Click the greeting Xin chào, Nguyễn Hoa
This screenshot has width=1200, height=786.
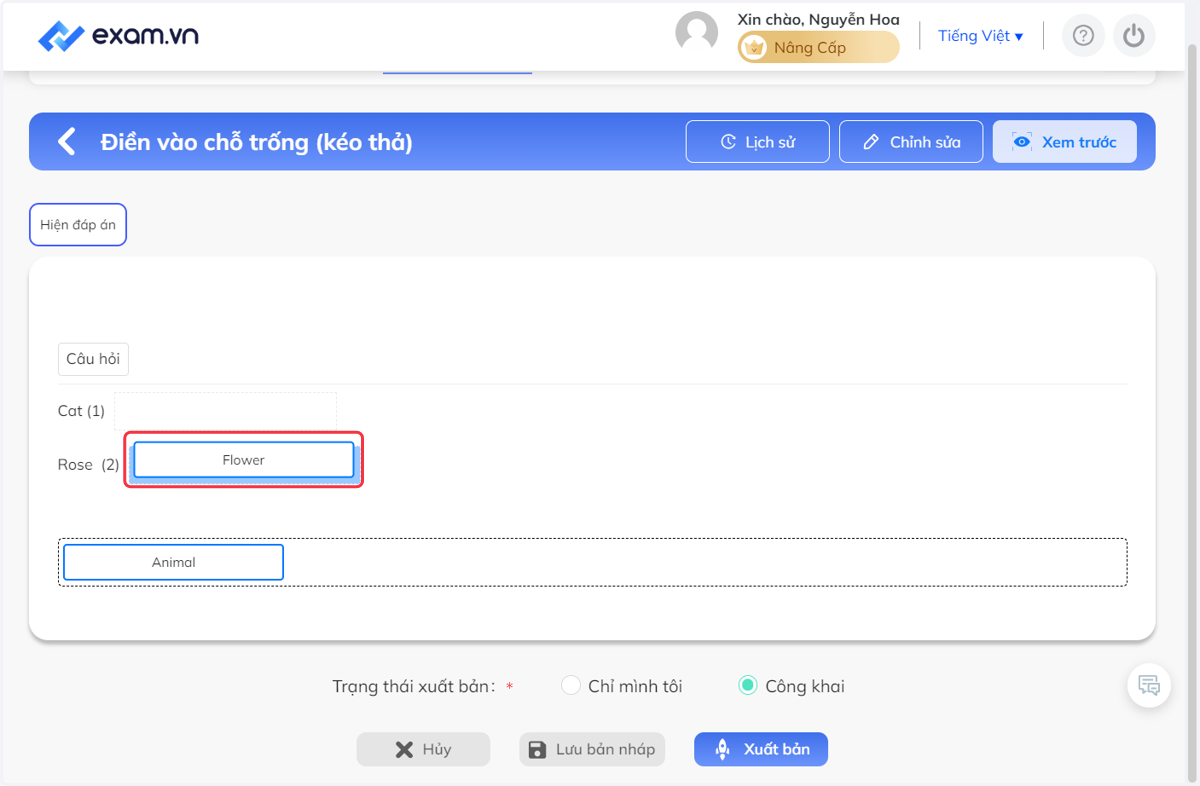point(818,19)
